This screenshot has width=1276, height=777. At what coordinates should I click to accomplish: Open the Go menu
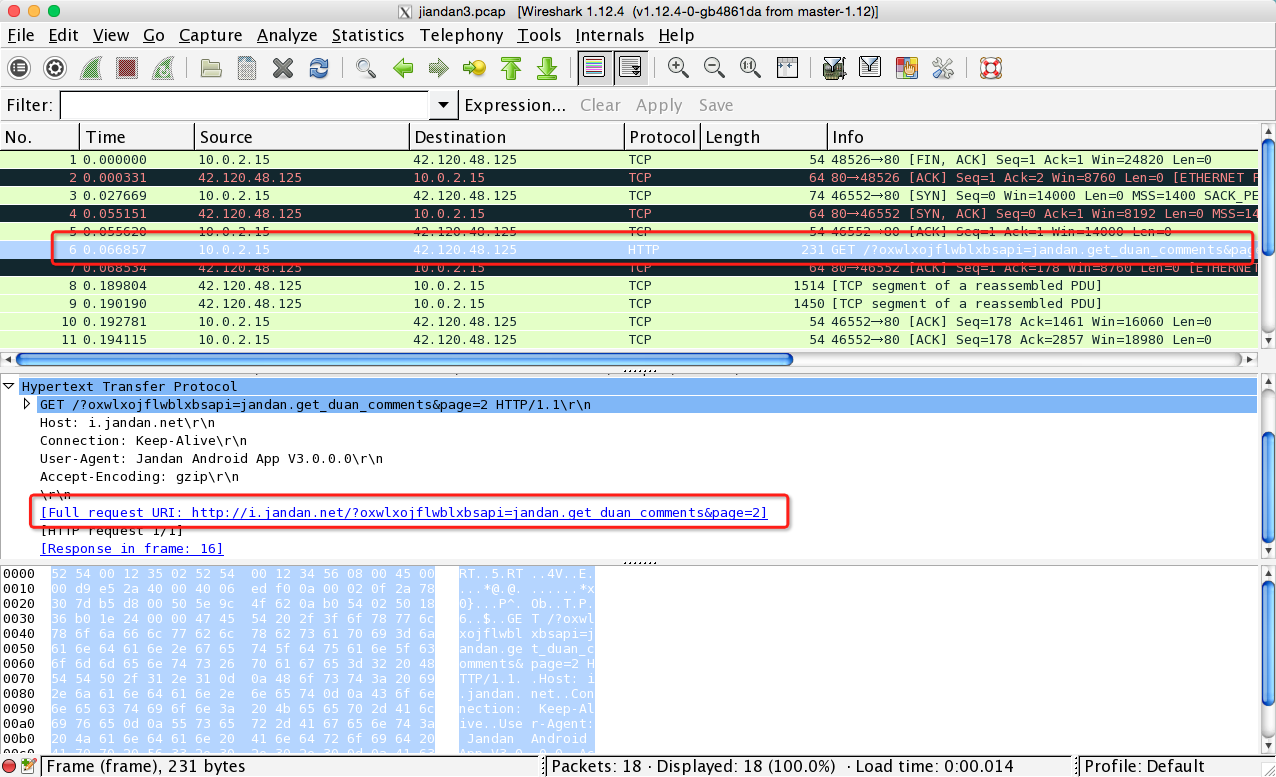[154, 35]
